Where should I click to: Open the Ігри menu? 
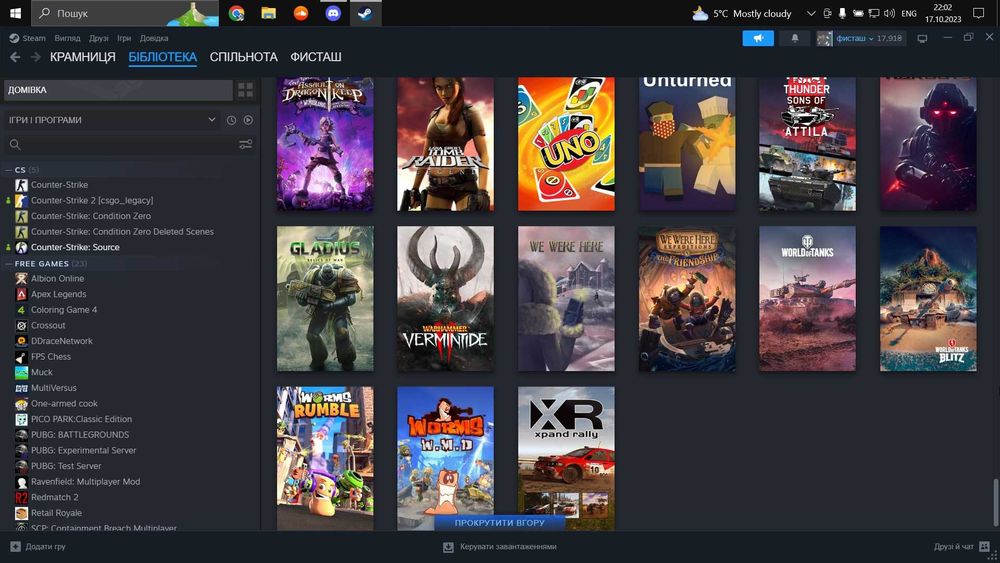124,38
